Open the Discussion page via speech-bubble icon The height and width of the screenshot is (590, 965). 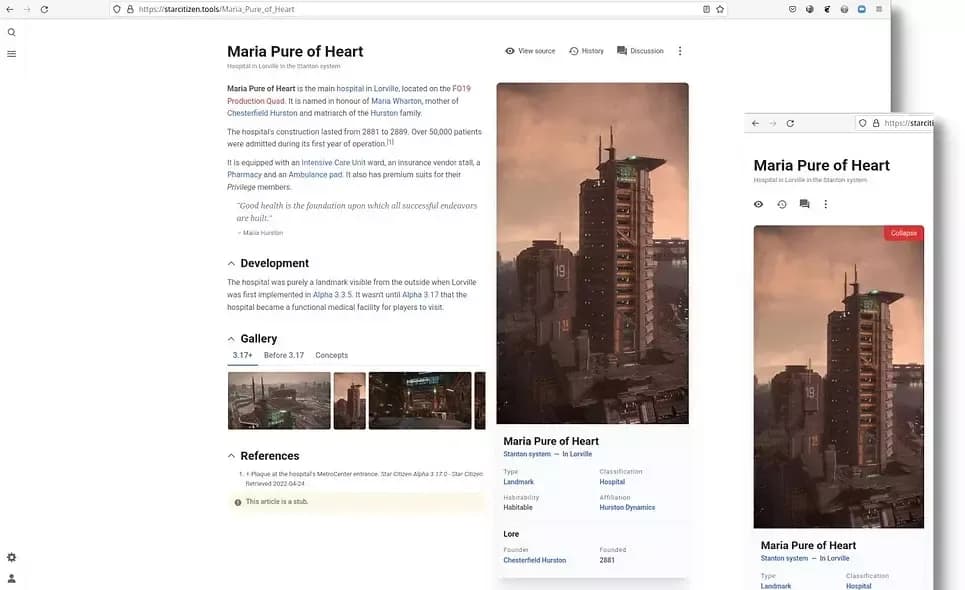622,50
